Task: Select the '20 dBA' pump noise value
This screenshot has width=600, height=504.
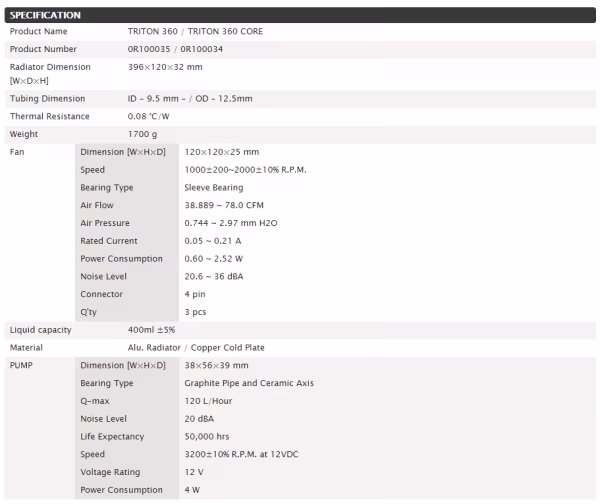Action: click(x=199, y=419)
